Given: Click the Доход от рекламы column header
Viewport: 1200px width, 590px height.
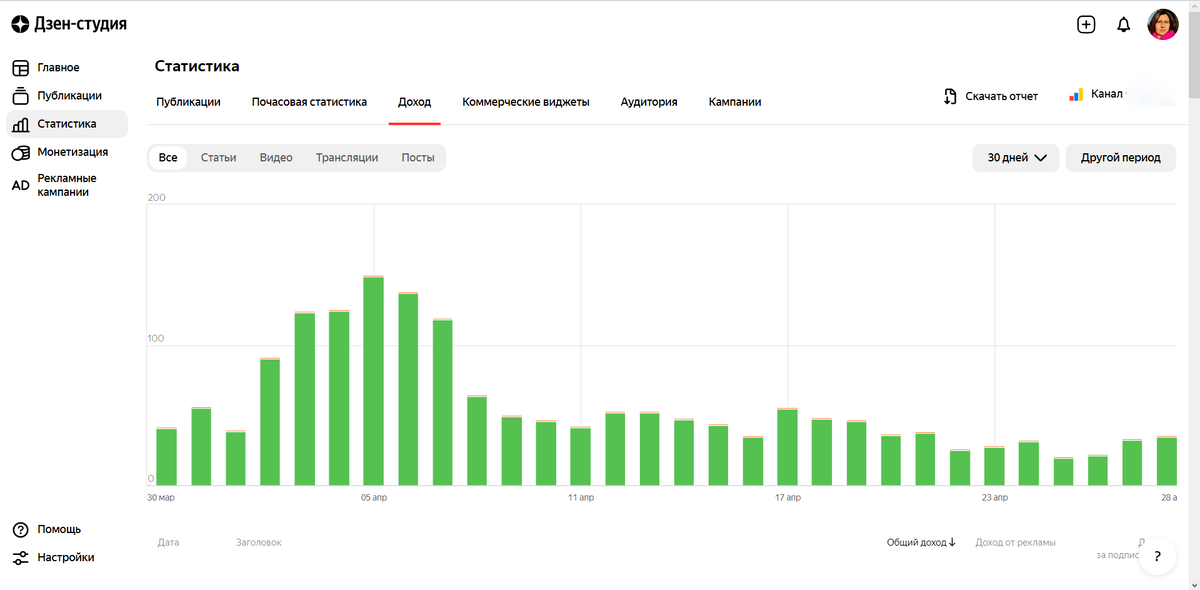Looking at the screenshot, I should pos(1015,543).
